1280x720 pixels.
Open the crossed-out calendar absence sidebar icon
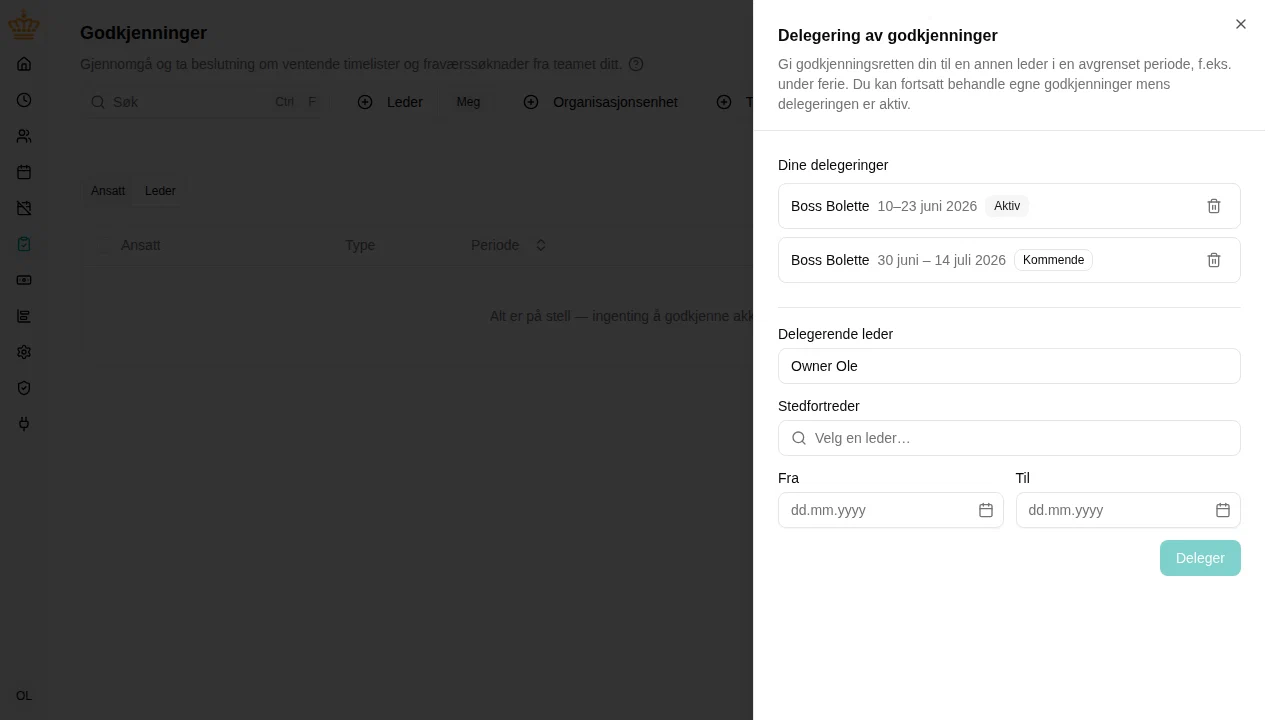tap(24, 208)
